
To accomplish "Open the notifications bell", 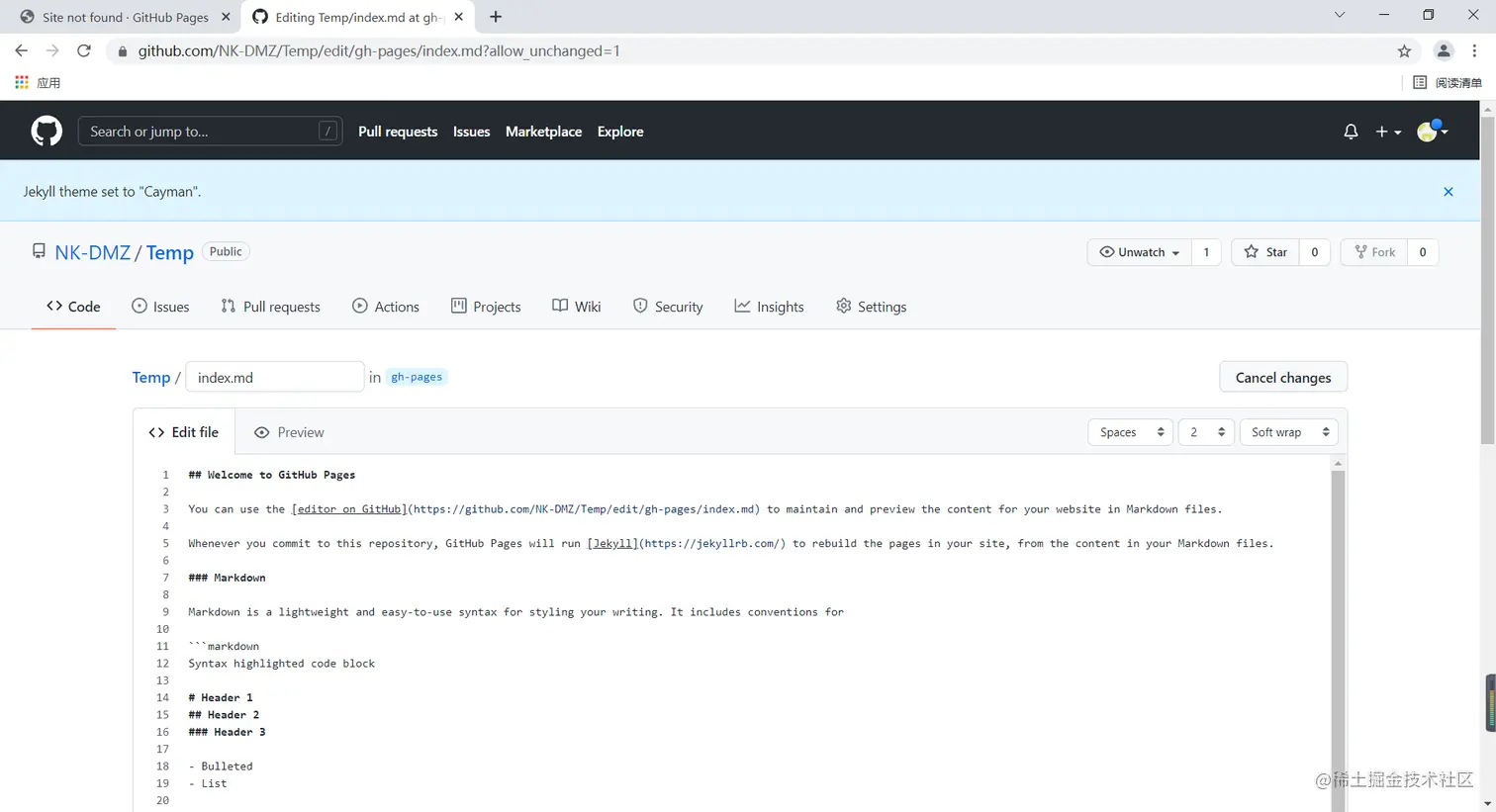I will (1351, 132).
